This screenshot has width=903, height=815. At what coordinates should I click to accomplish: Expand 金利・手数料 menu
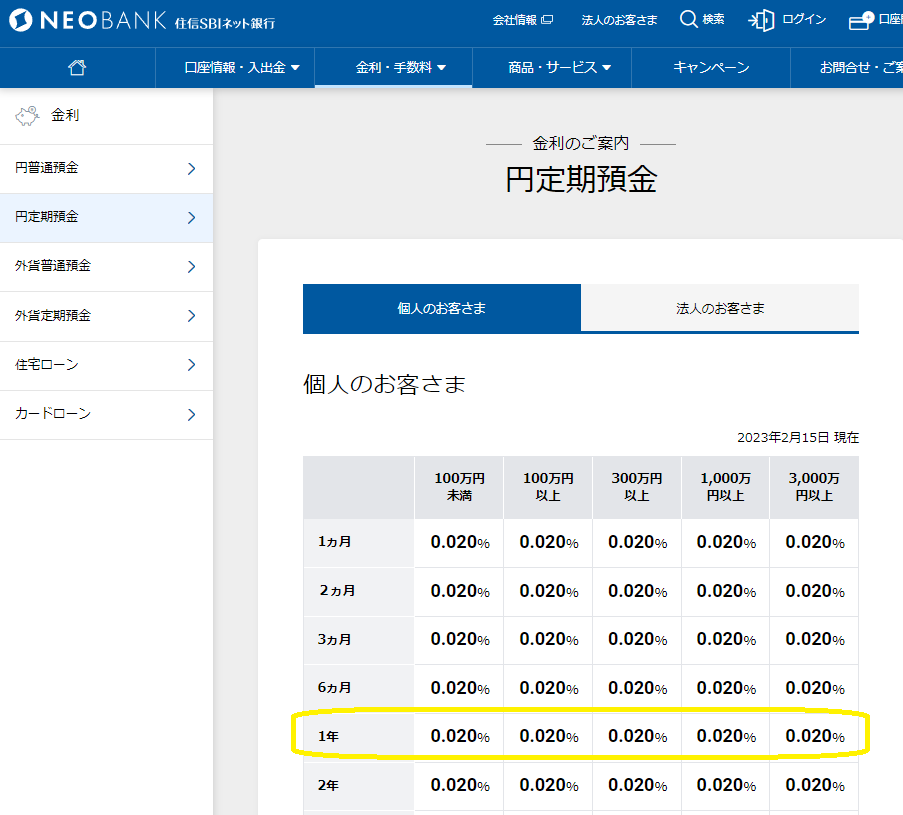pyautogui.click(x=394, y=67)
